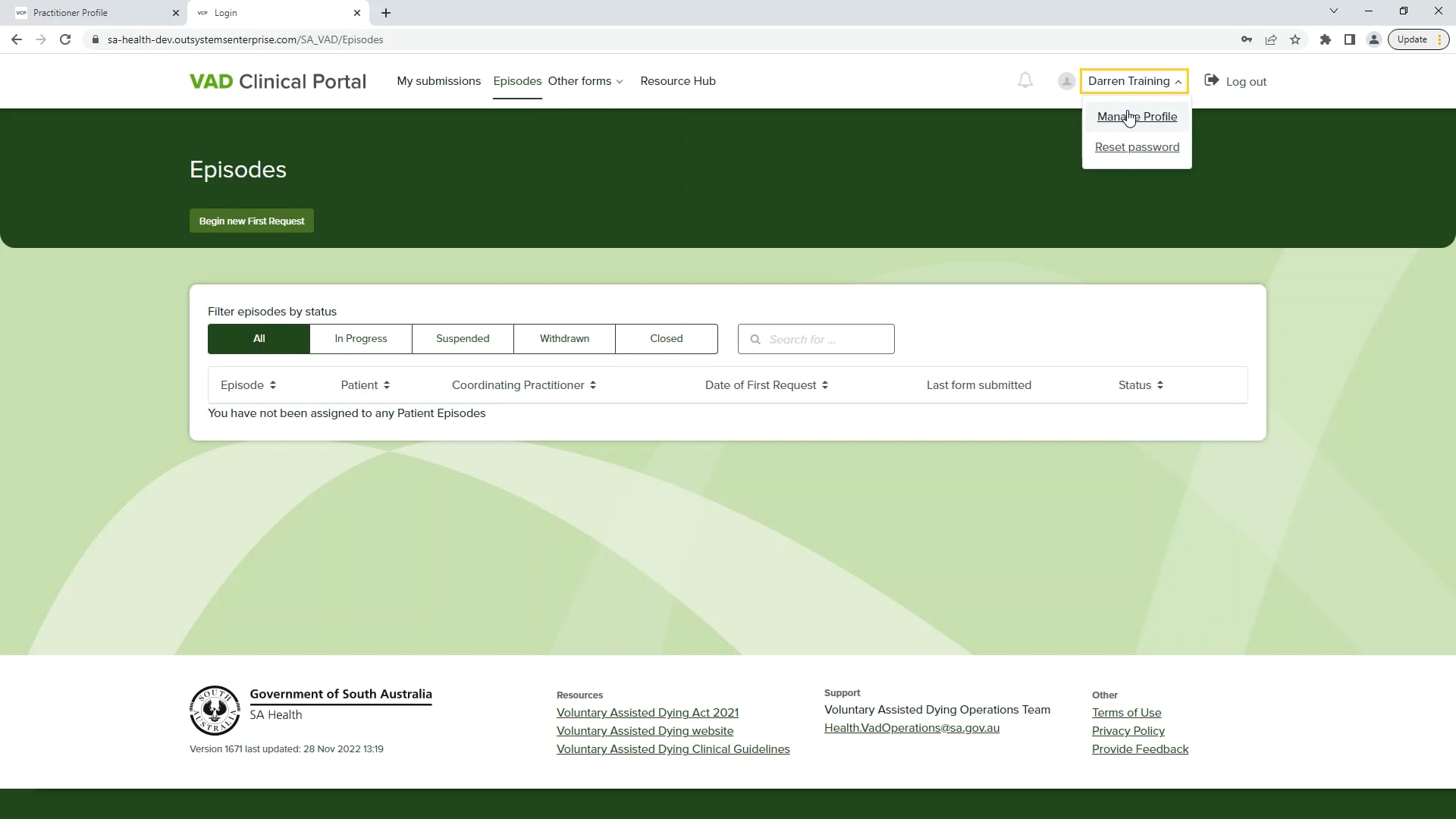Viewport: 1456px width, 819px height.
Task: Bookmark the page with the star icon
Action: [1295, 39]
